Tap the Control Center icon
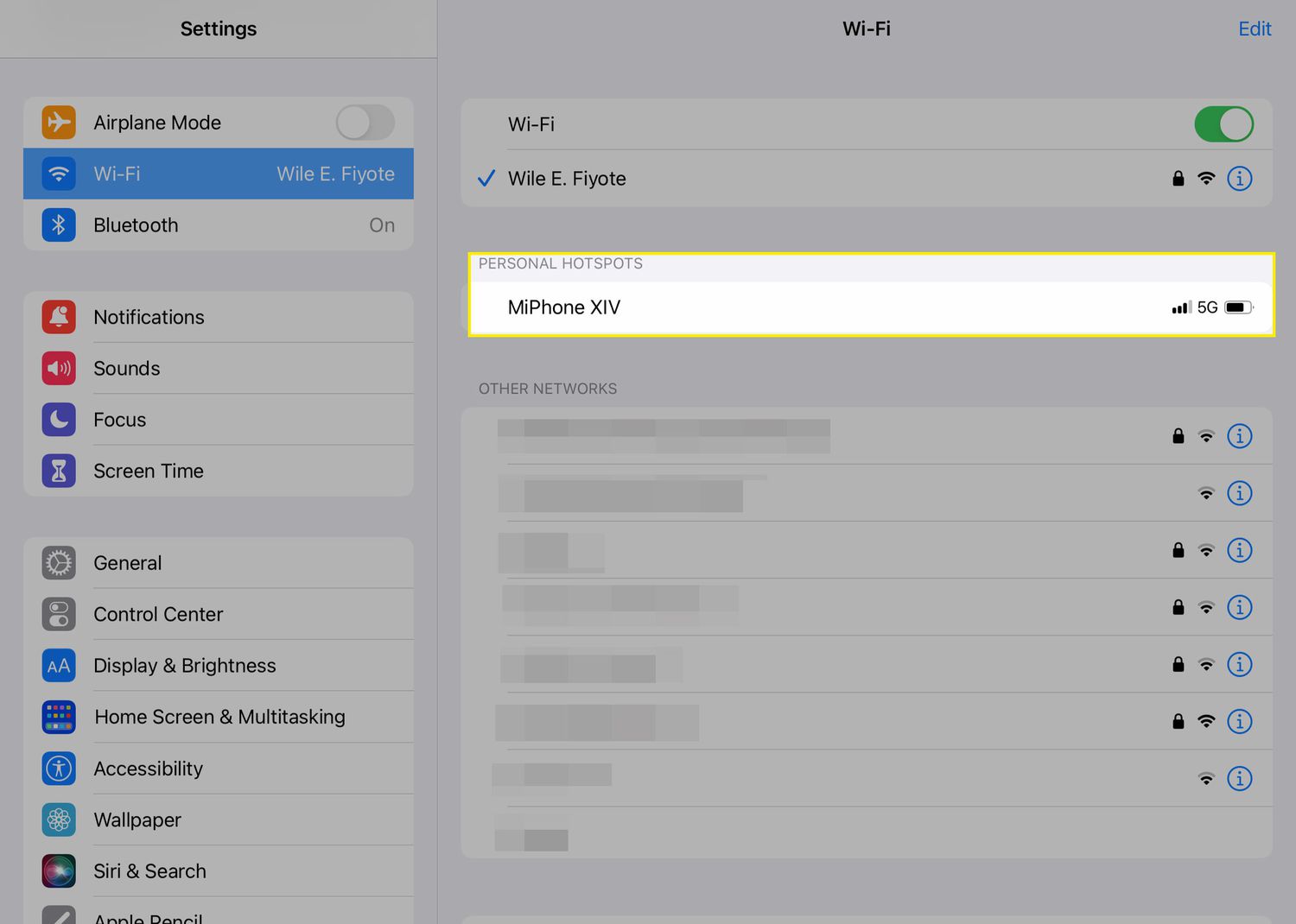 (59, 614)
